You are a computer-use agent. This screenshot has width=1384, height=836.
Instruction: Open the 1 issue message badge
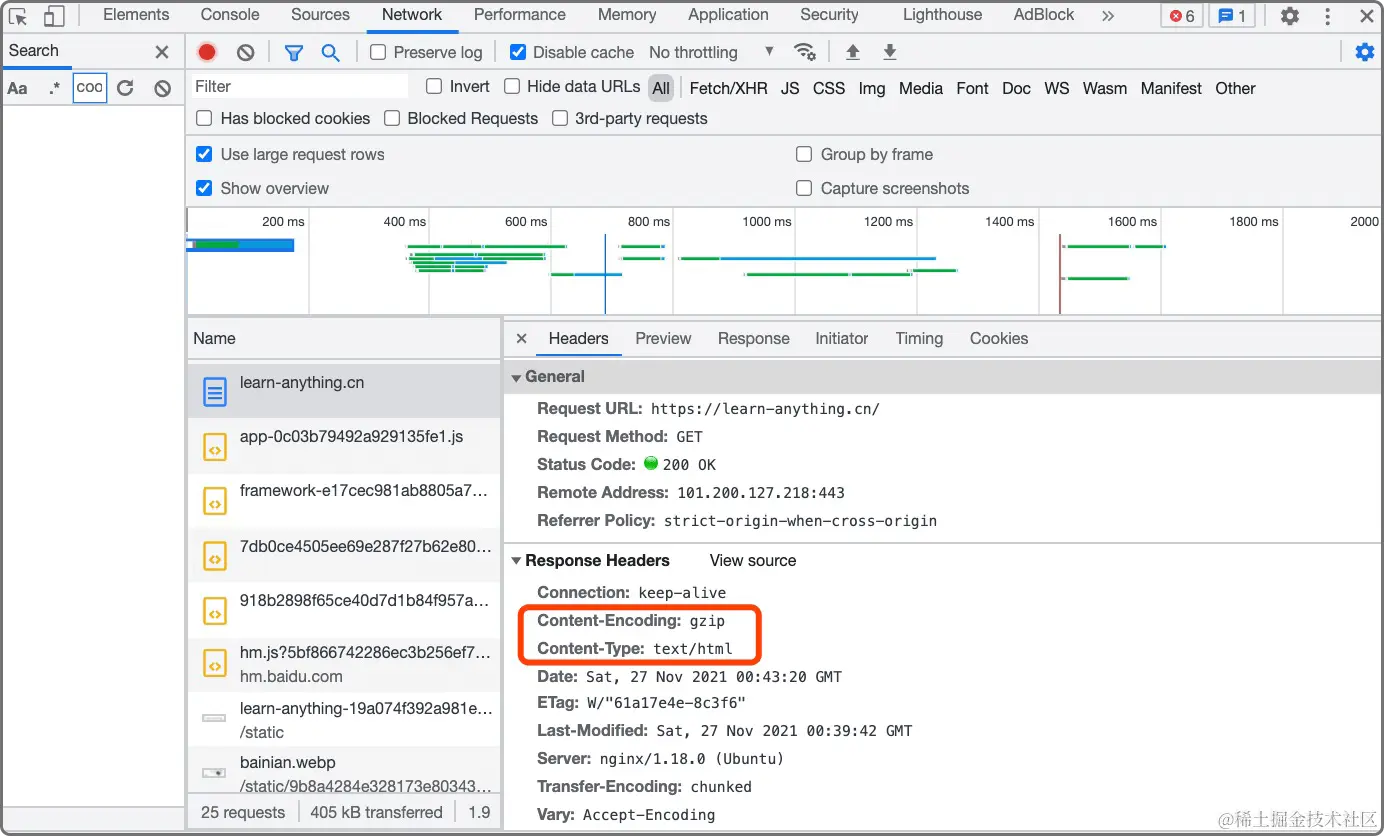point(1232,16)
